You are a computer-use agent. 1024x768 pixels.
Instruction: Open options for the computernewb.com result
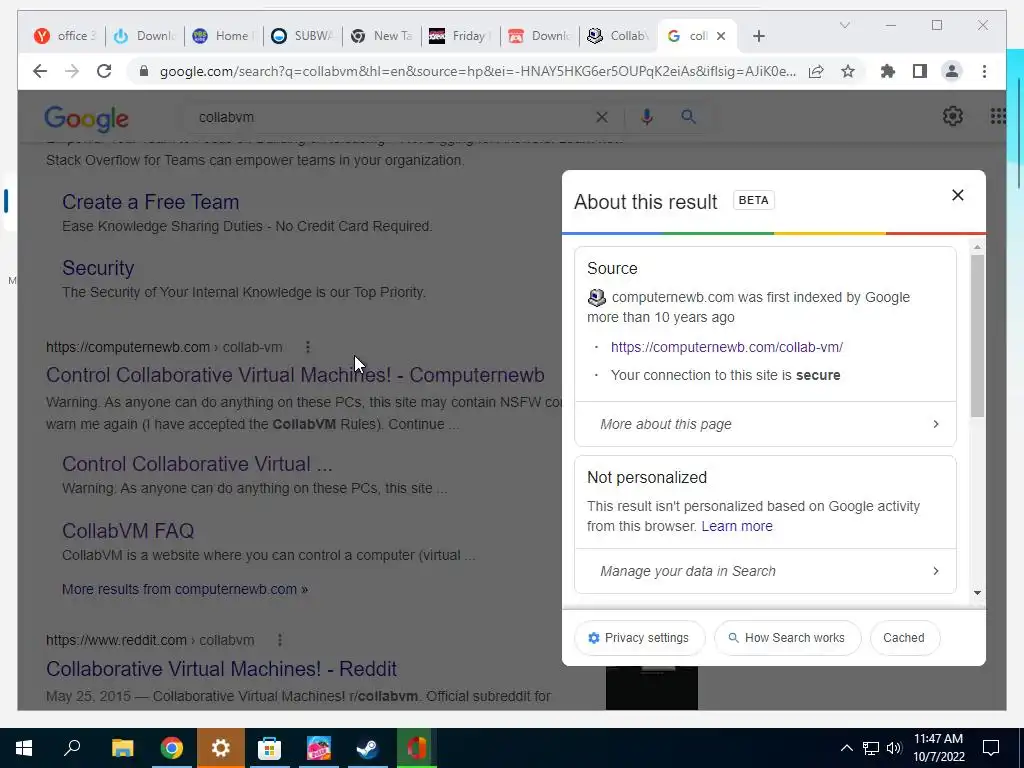pyautogui.click(x=308, y=347)
